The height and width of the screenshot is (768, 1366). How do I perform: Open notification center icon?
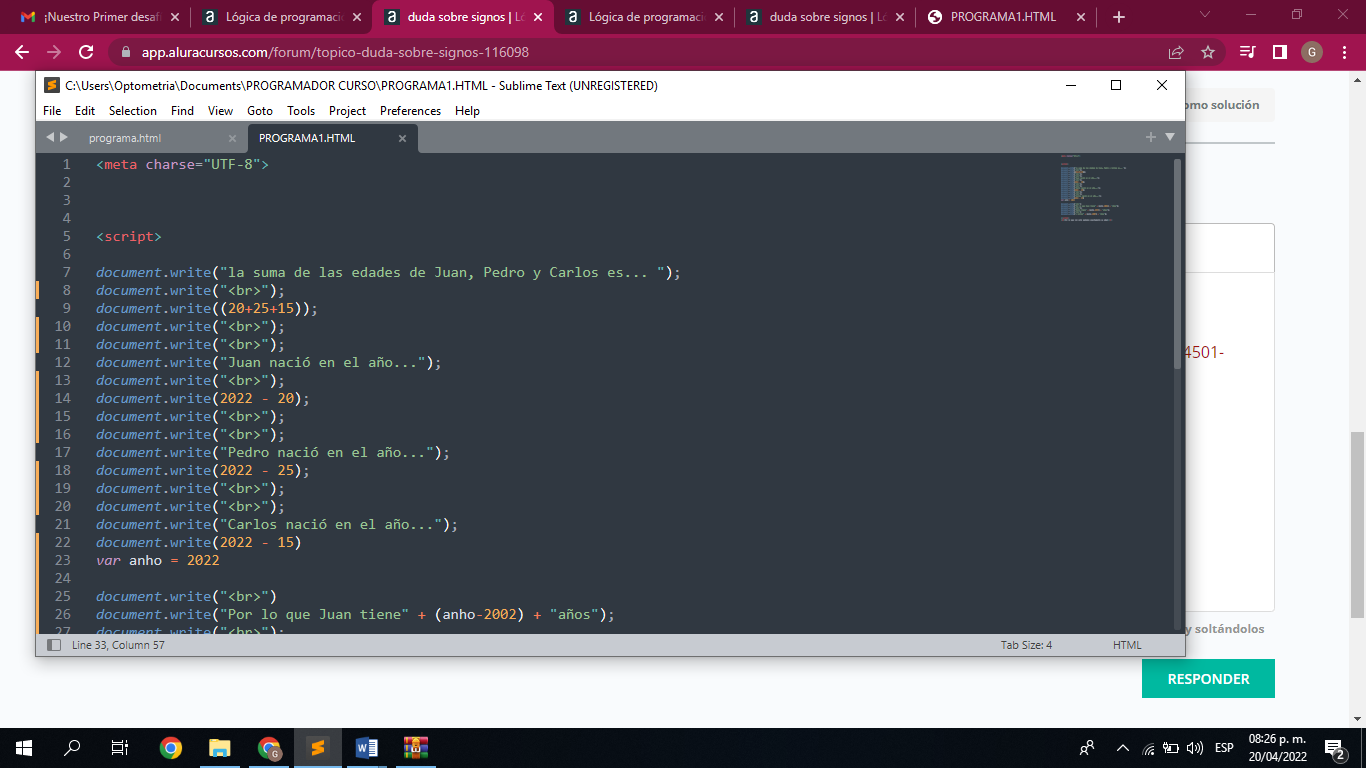click(x=1334, y=748)
